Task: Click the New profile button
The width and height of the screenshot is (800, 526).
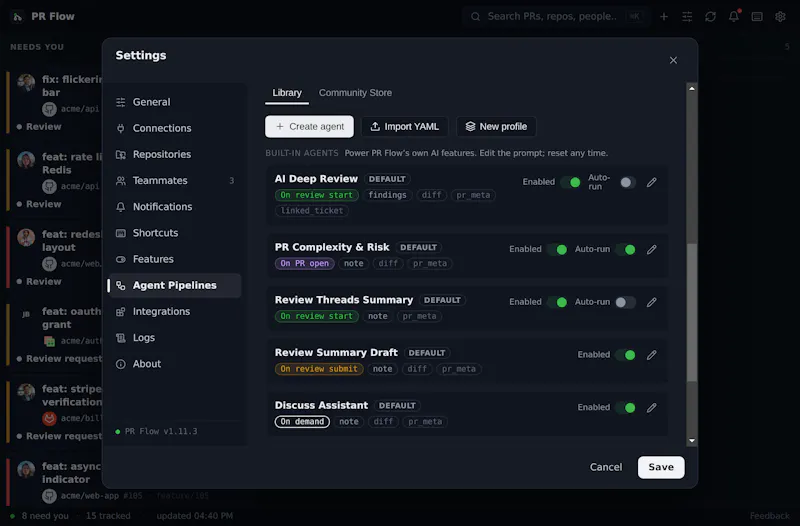Action: [496, 127]
